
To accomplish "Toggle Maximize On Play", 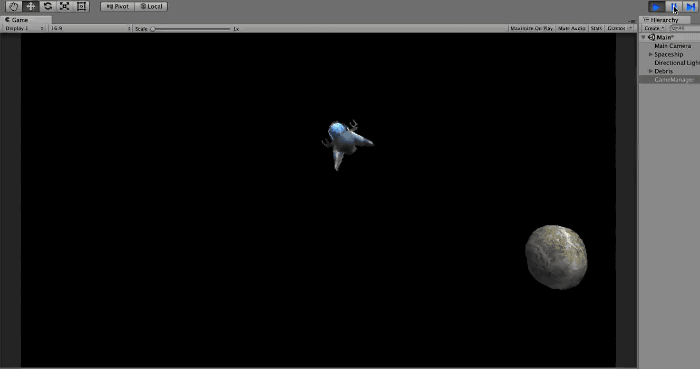I will click(x=531, y=28).
